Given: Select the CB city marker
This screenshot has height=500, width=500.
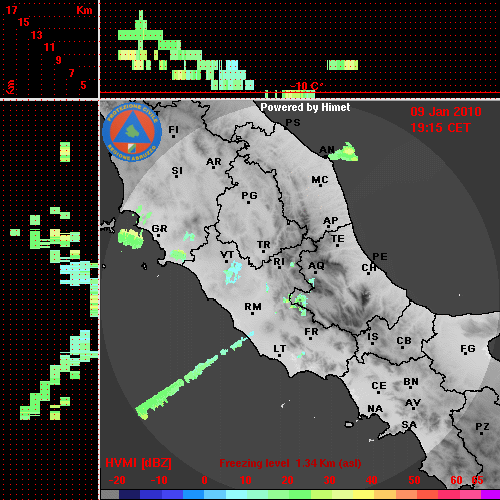Looking at the screenshot, I should point(403,347).
